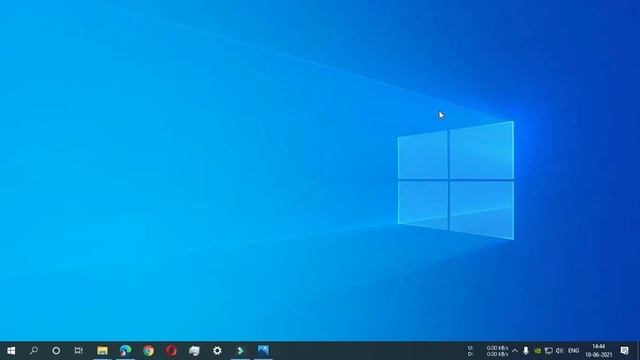The width and height of the screenshot is (640, 360).
Task: Open Settings gear in taskbar
Action: (x=217, y=351)
